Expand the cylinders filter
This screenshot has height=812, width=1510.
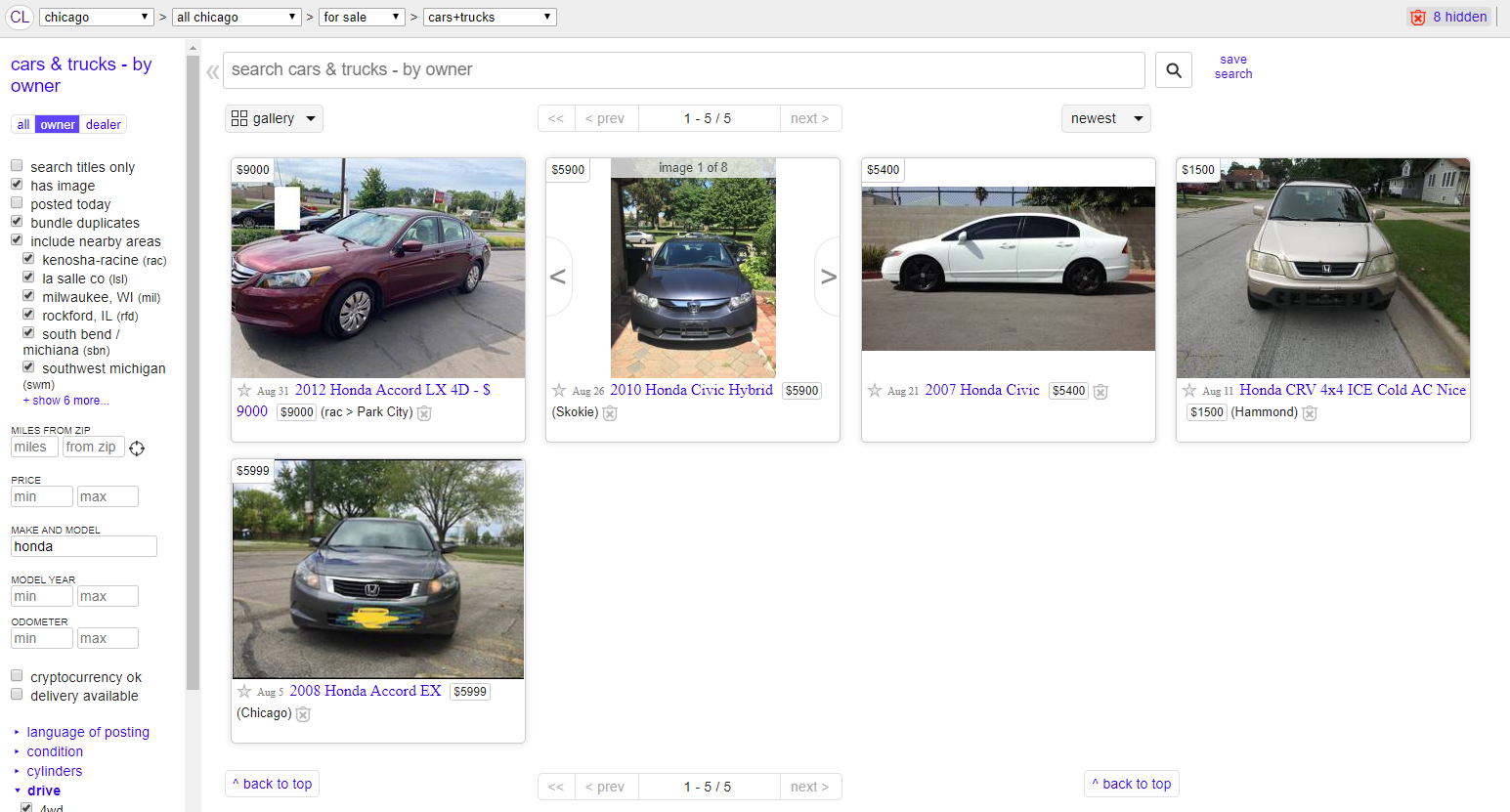point(55,771)
